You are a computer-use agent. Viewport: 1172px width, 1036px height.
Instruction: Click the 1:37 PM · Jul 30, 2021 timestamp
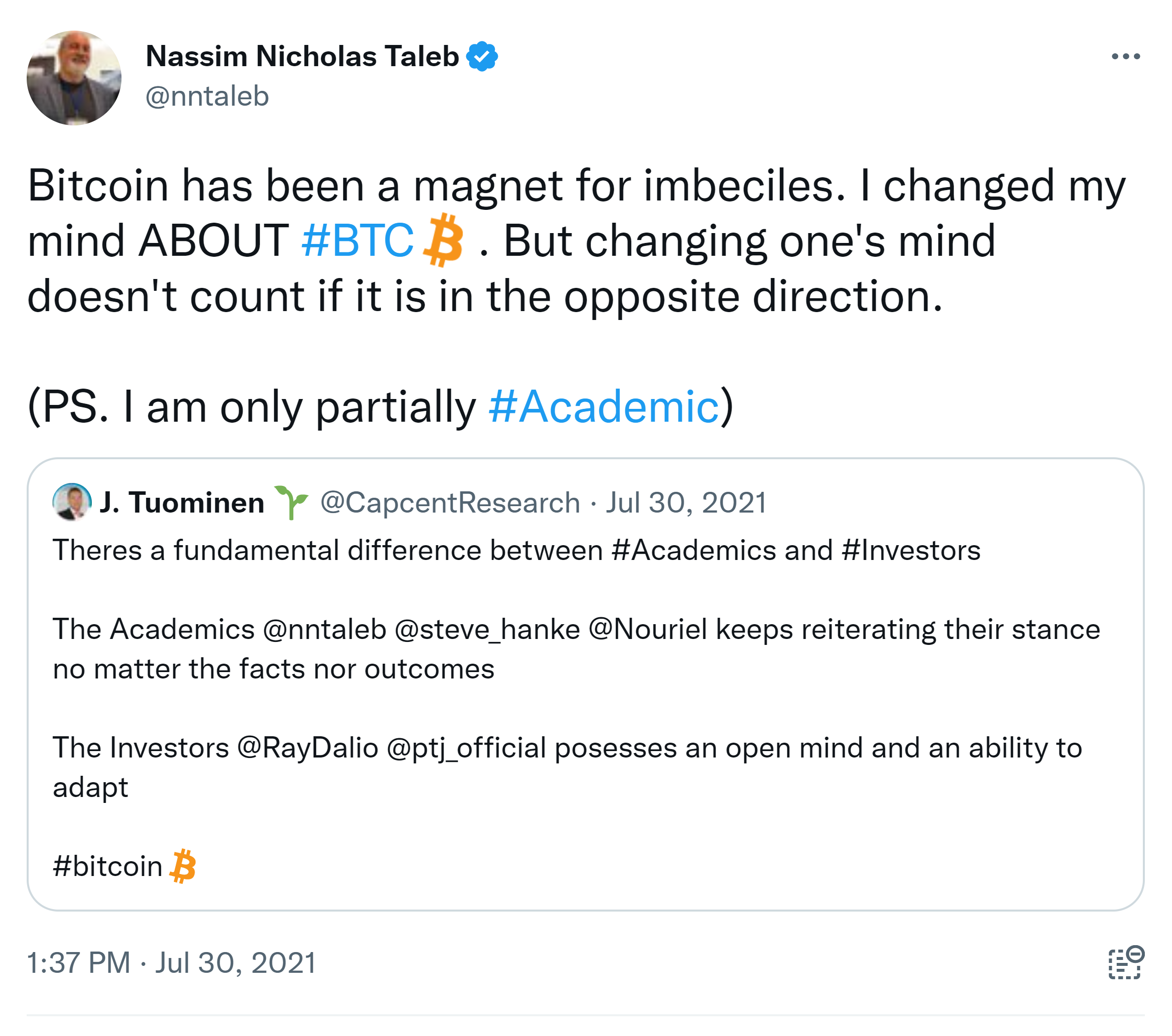pyautogui.click(x=171, y=962)
